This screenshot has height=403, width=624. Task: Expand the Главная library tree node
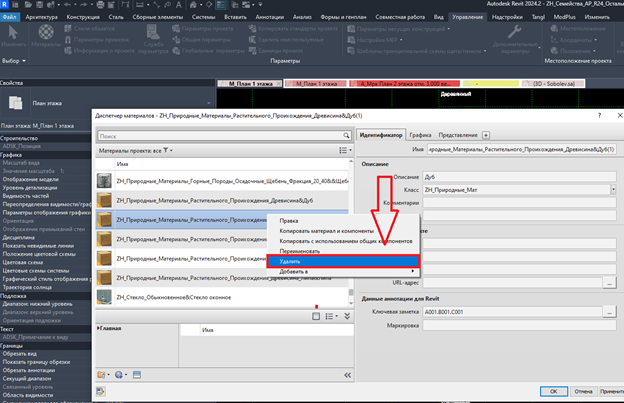pos(98,329)
